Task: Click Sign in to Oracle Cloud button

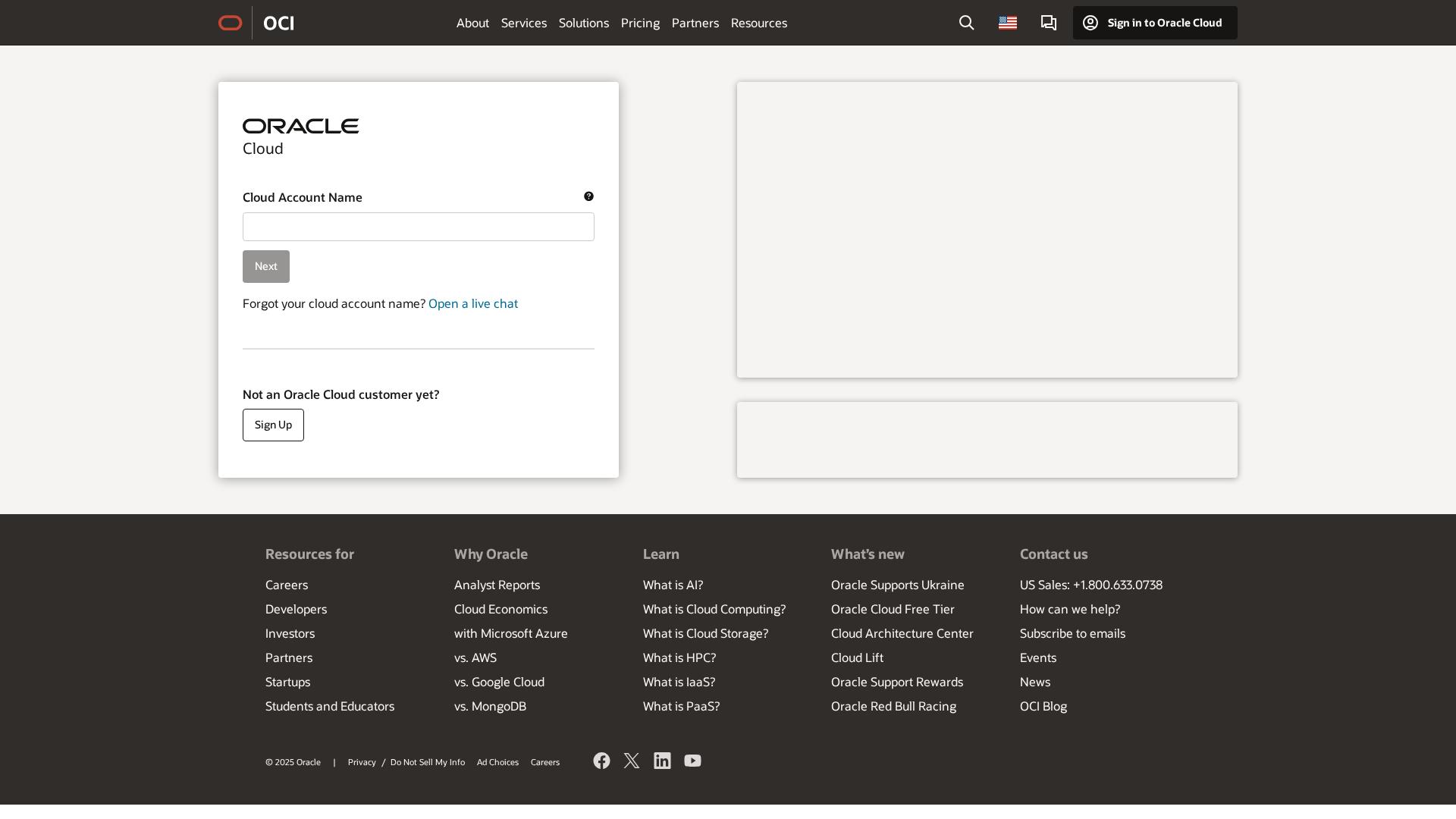Action: pos(1155,23)
